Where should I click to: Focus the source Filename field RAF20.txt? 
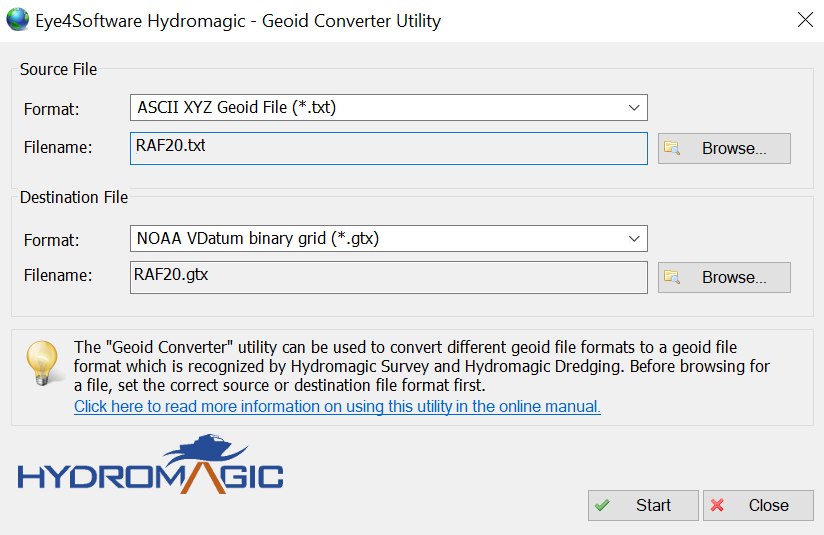388,148
